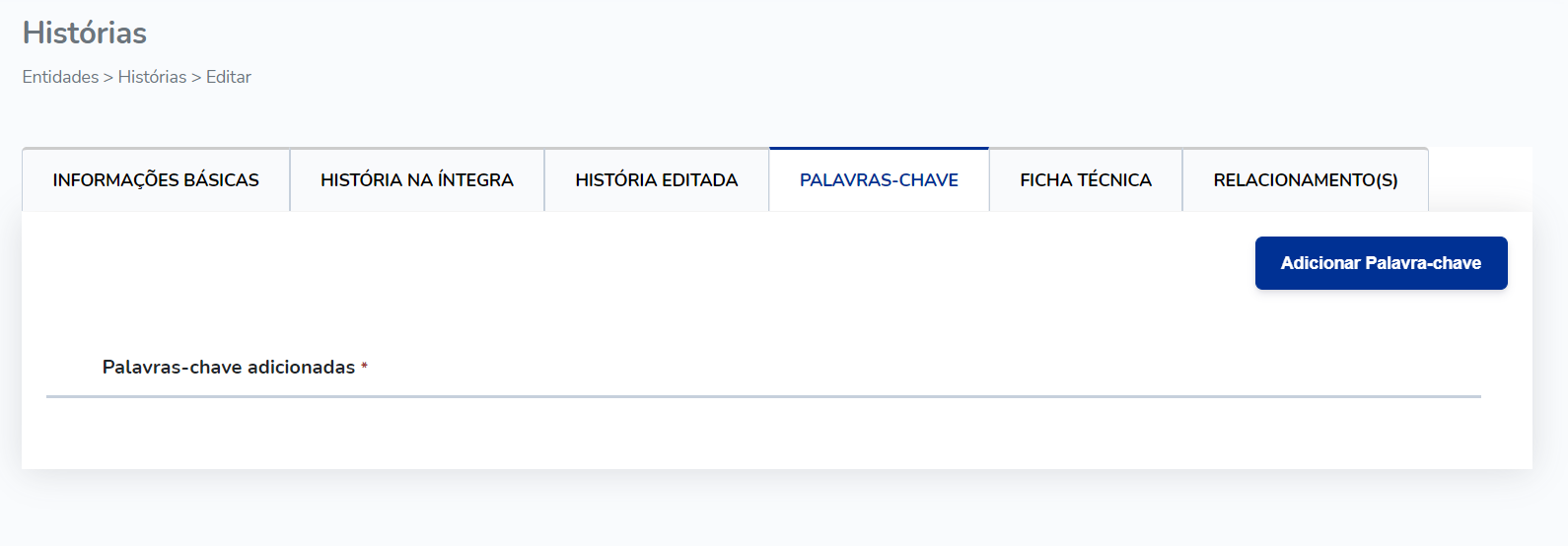Select the História Editada tab

point(657,179)
